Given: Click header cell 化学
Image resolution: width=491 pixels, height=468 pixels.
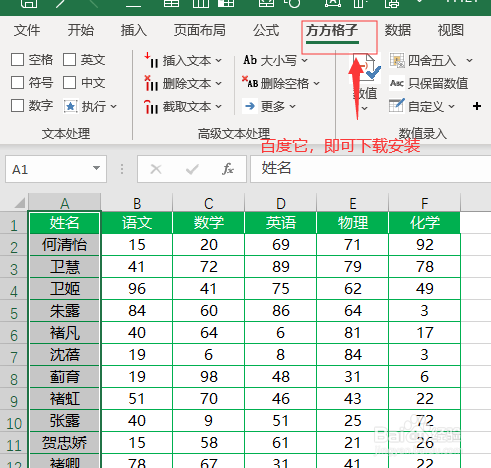Looking at the screenshot, I should (424, 223).
